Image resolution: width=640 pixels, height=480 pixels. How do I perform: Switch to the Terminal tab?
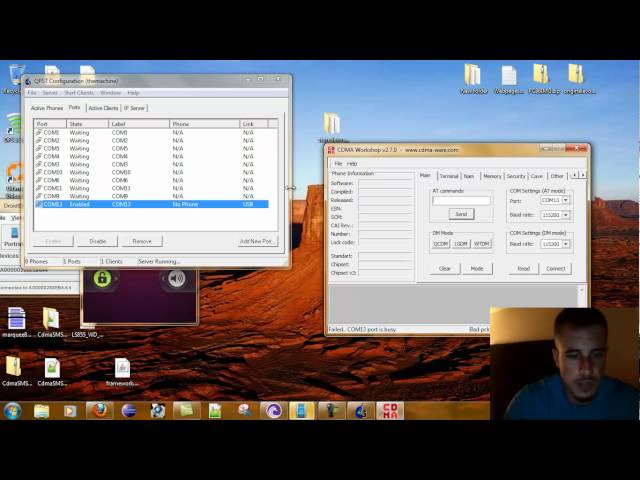pos(449,176)
